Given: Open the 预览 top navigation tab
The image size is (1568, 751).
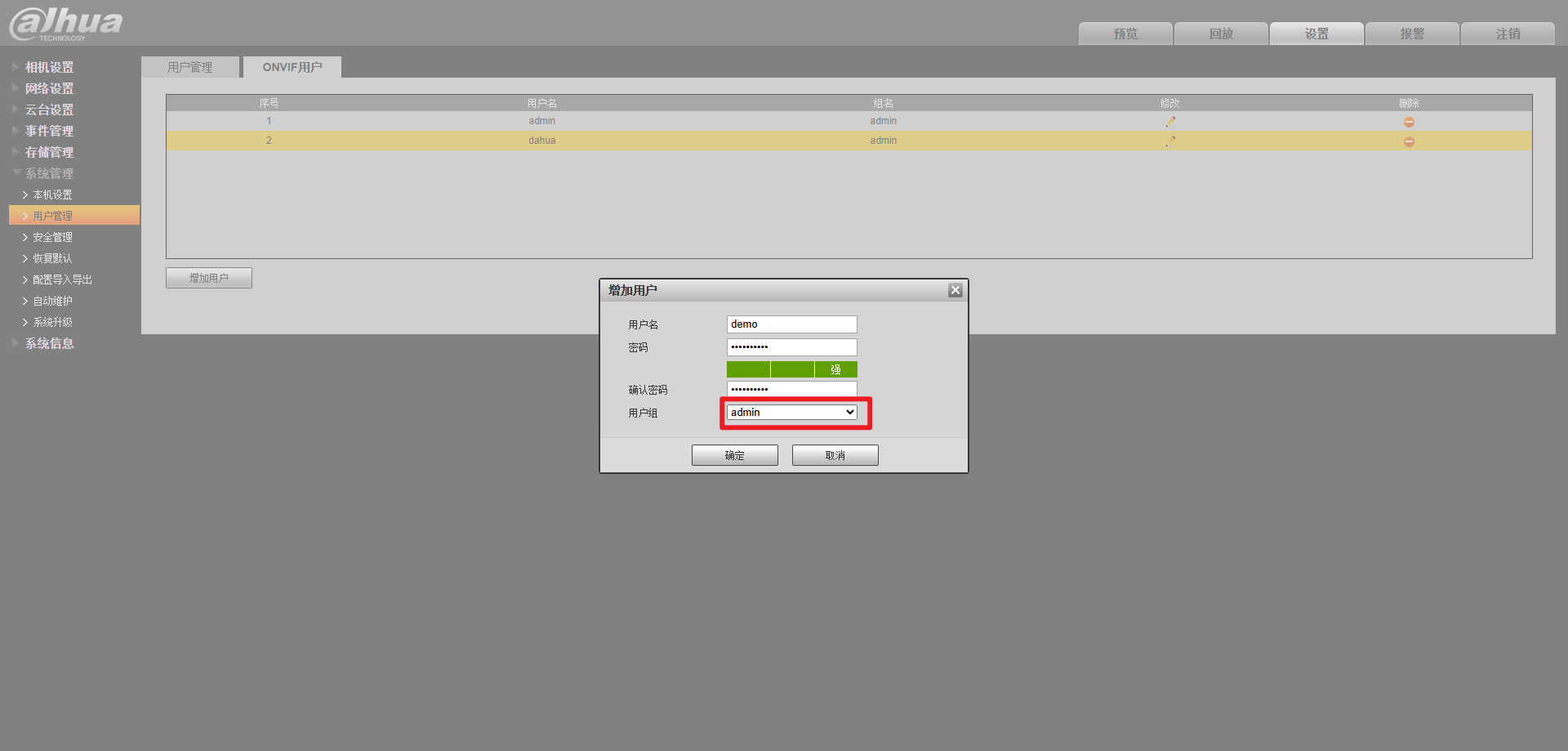Looking at the screenshot, I should point(1125,34).
